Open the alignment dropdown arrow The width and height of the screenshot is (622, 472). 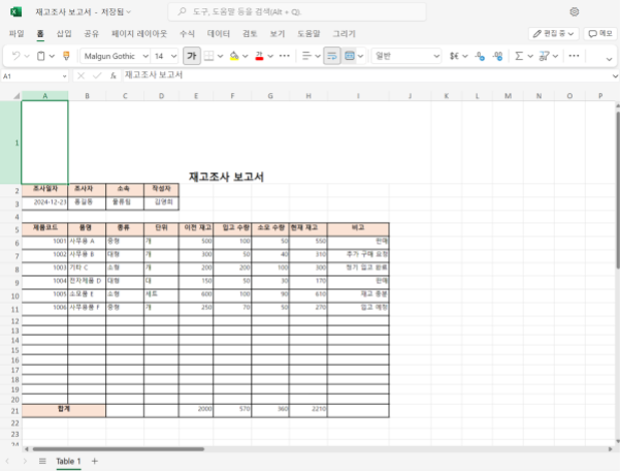(x=318, y=56)
